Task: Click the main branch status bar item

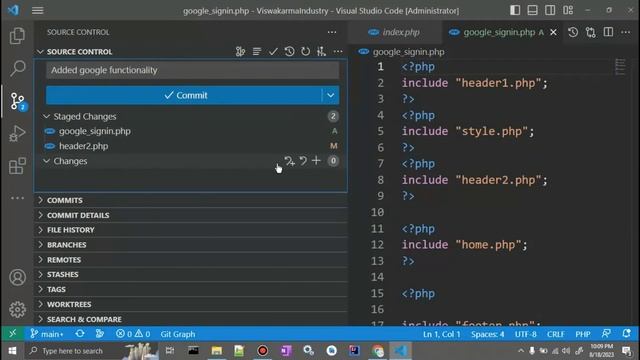Action: pos(47,334)
